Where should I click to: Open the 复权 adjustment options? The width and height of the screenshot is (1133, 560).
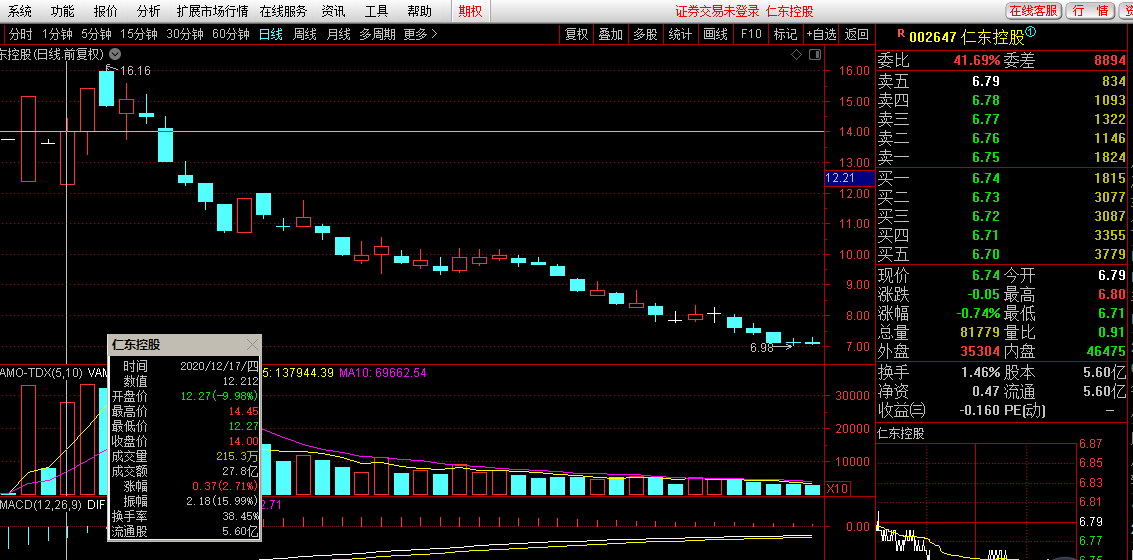click(577, 34)
